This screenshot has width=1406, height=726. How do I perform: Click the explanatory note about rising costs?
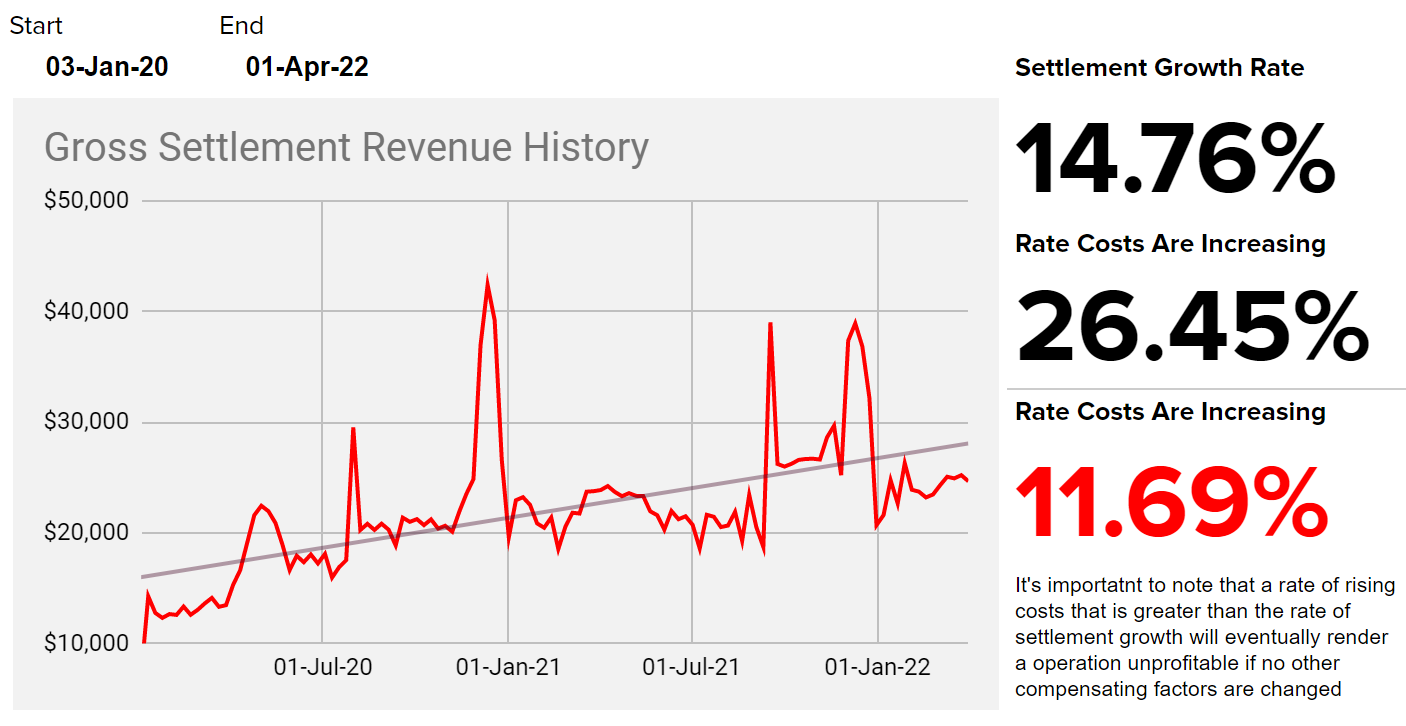tap(1205, 637)
